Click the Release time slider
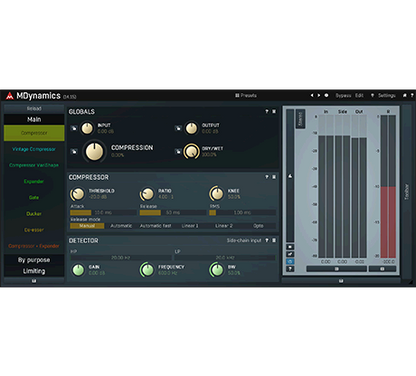 pos(173,213)
